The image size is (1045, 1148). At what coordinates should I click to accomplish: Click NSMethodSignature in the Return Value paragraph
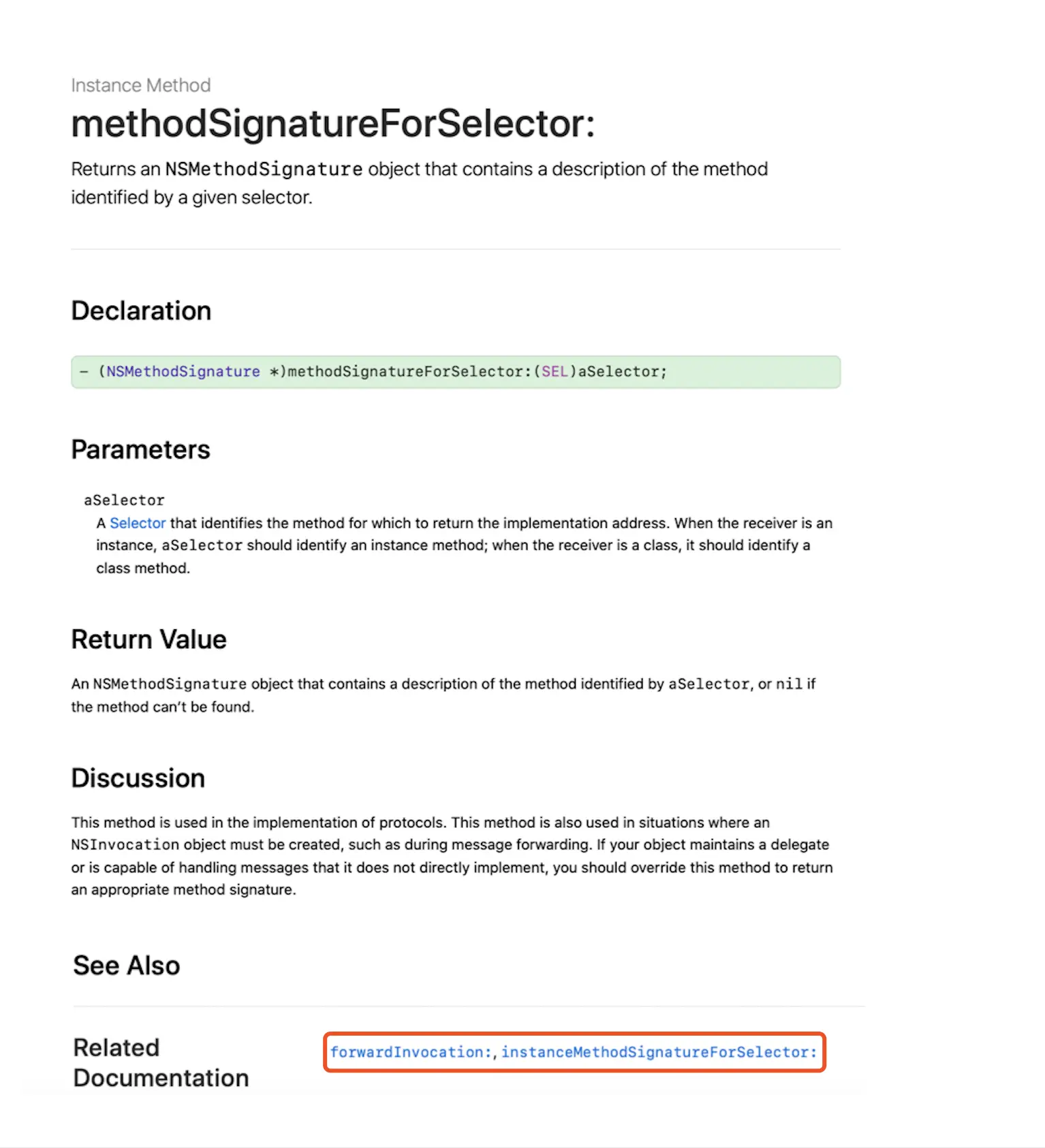(170, 684)
